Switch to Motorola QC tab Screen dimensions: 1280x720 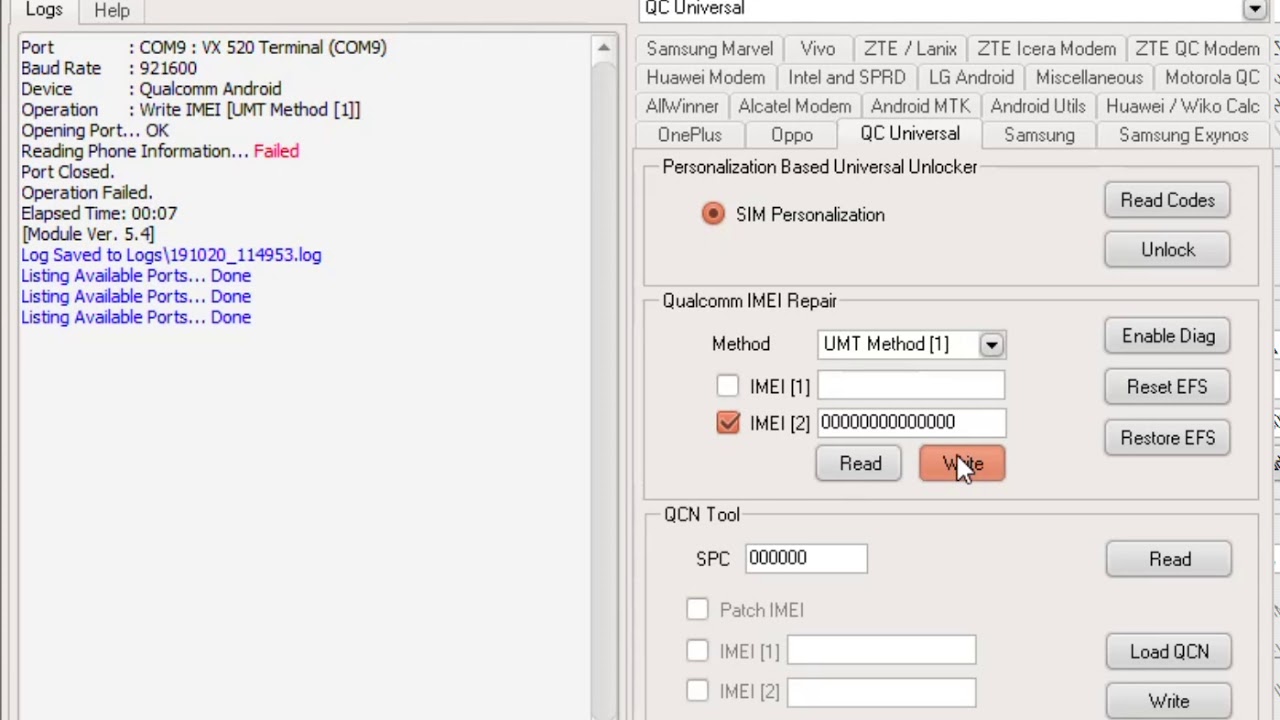point(1212,78)
